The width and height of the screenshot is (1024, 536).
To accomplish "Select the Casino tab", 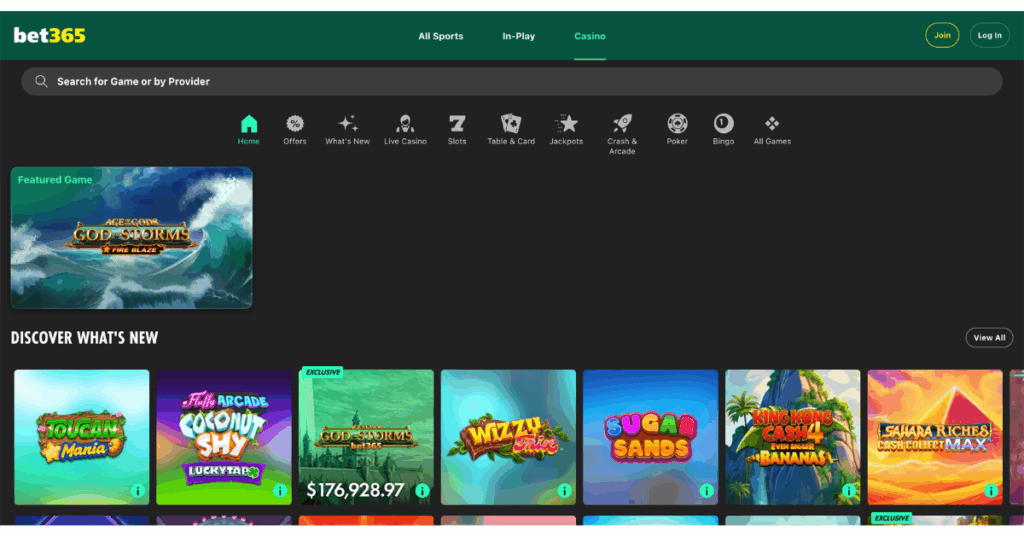I will 590,36.
